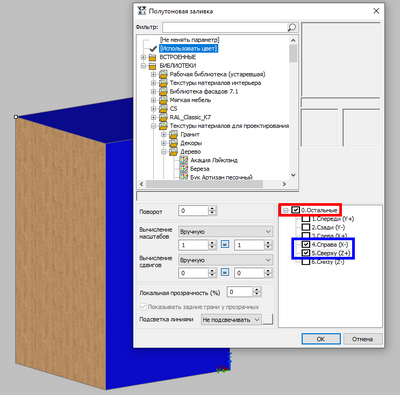Expand the ВСТРОЕННЫЕ tree node

pyautogui.click(x=143, y=57)
